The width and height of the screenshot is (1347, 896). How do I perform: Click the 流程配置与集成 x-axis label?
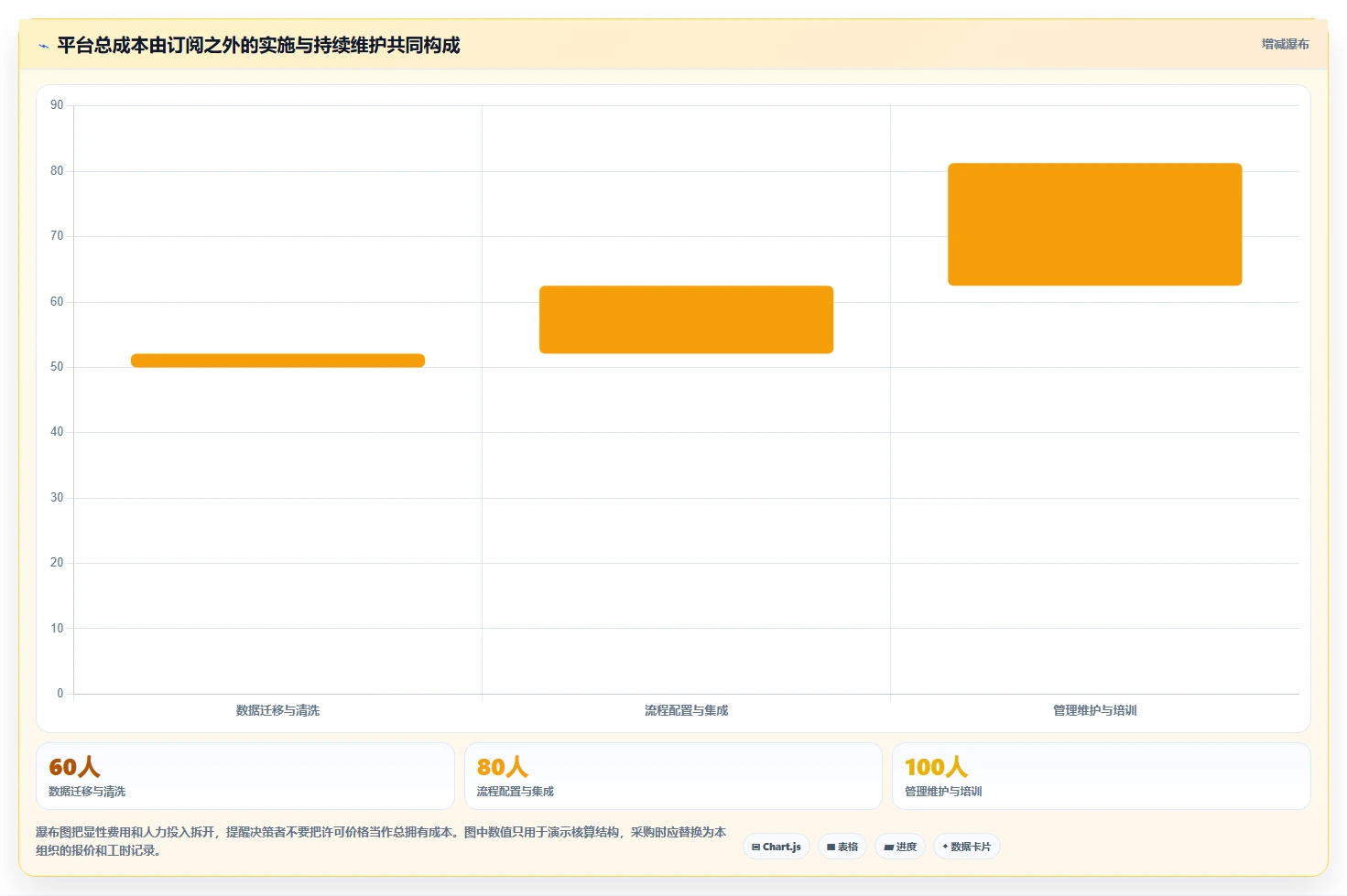686,710
